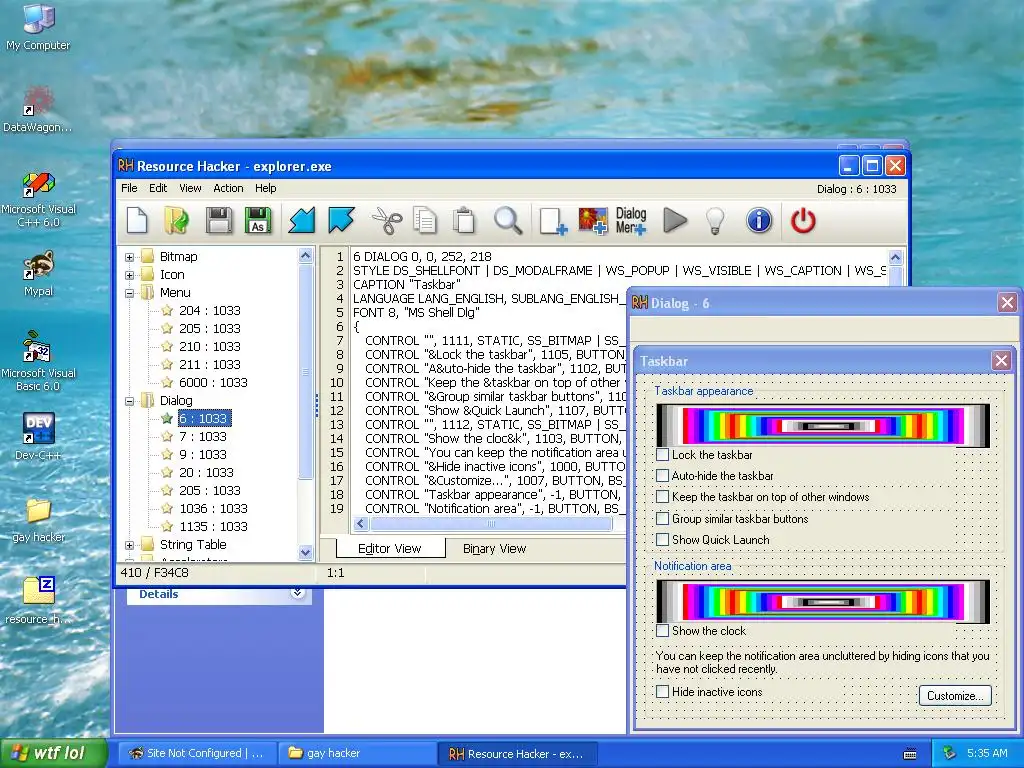Open the My Computer desktop icon
Viewport: 1024px width, 768px height.
pyautogui.click(x=38, y=26)
